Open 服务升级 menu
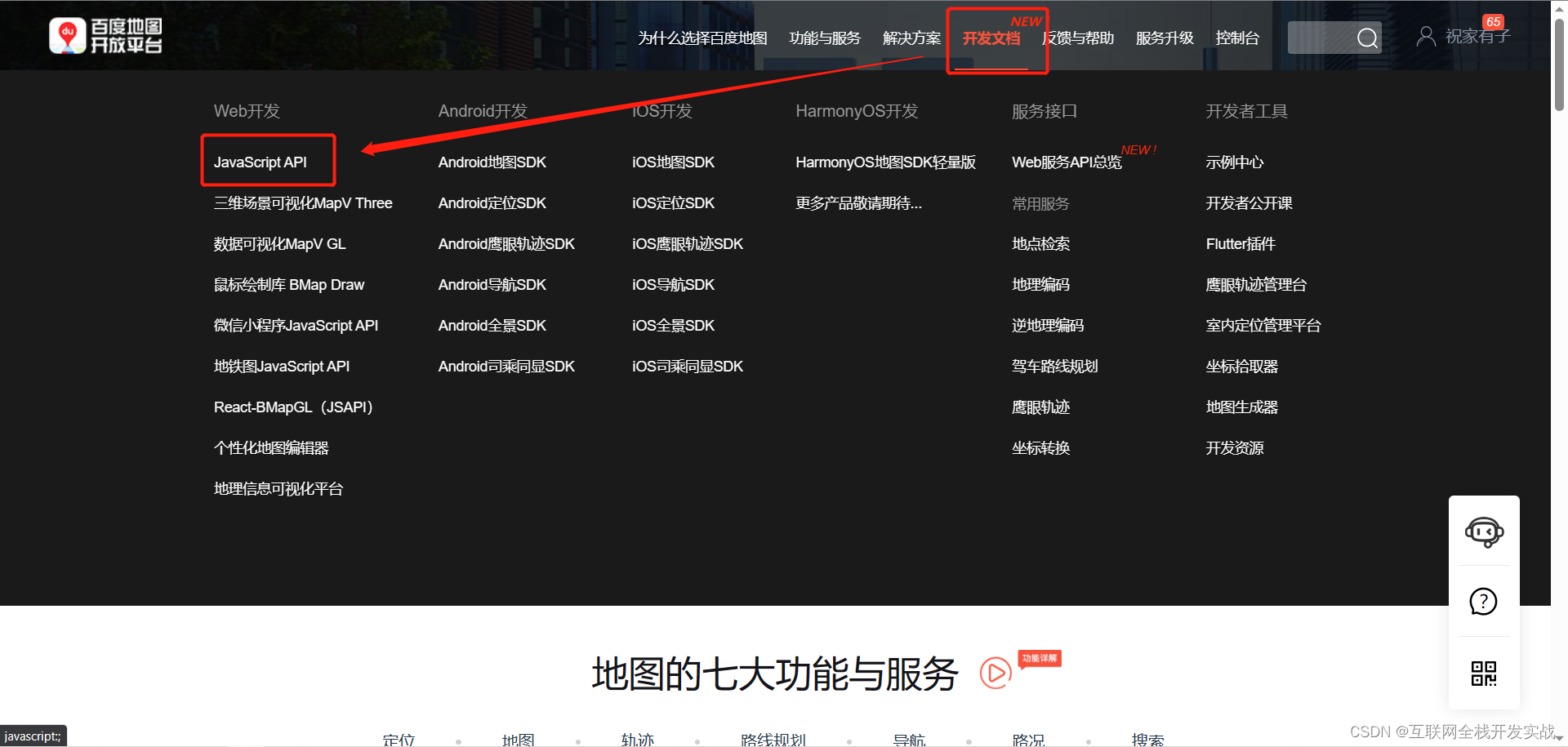The image size is (1568, 747). coord(1165,38)
